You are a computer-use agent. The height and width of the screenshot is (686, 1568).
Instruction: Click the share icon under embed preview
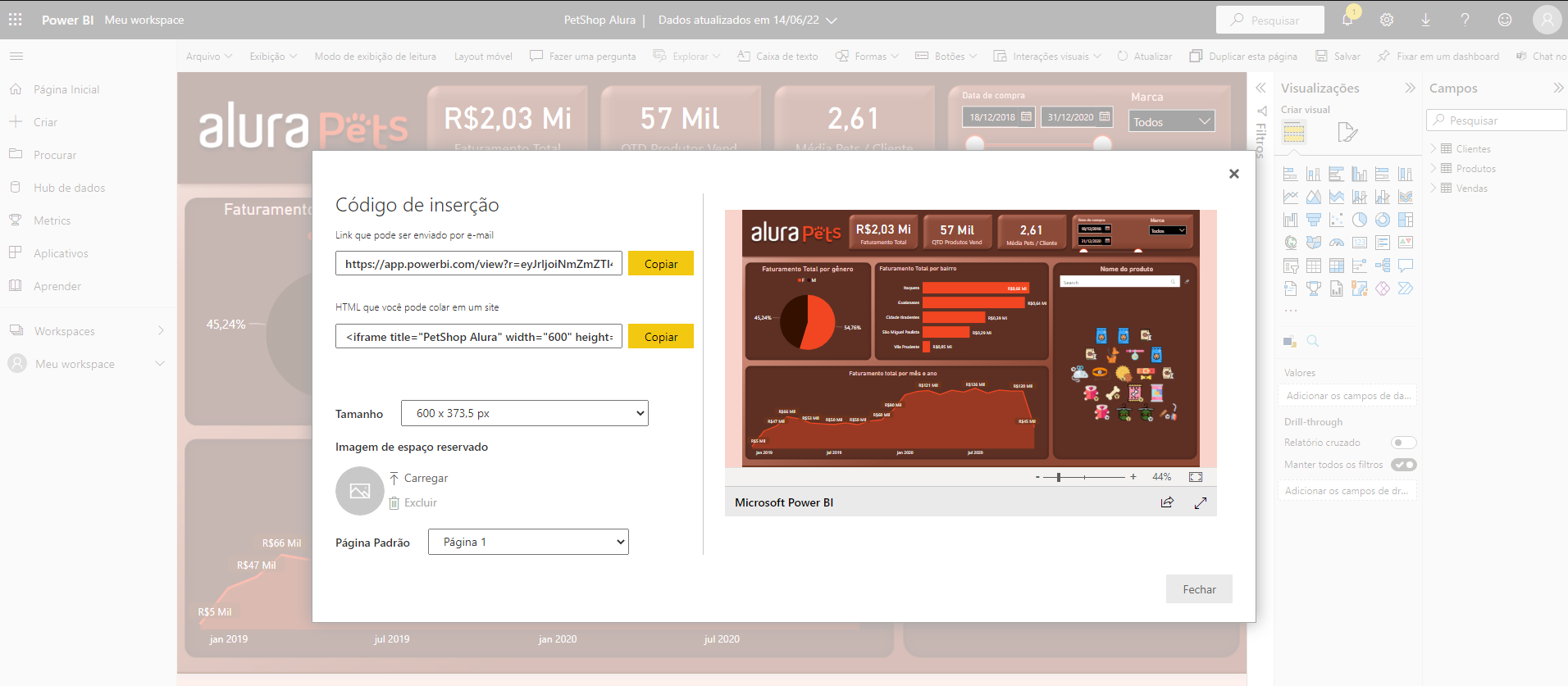point(1167,502)
